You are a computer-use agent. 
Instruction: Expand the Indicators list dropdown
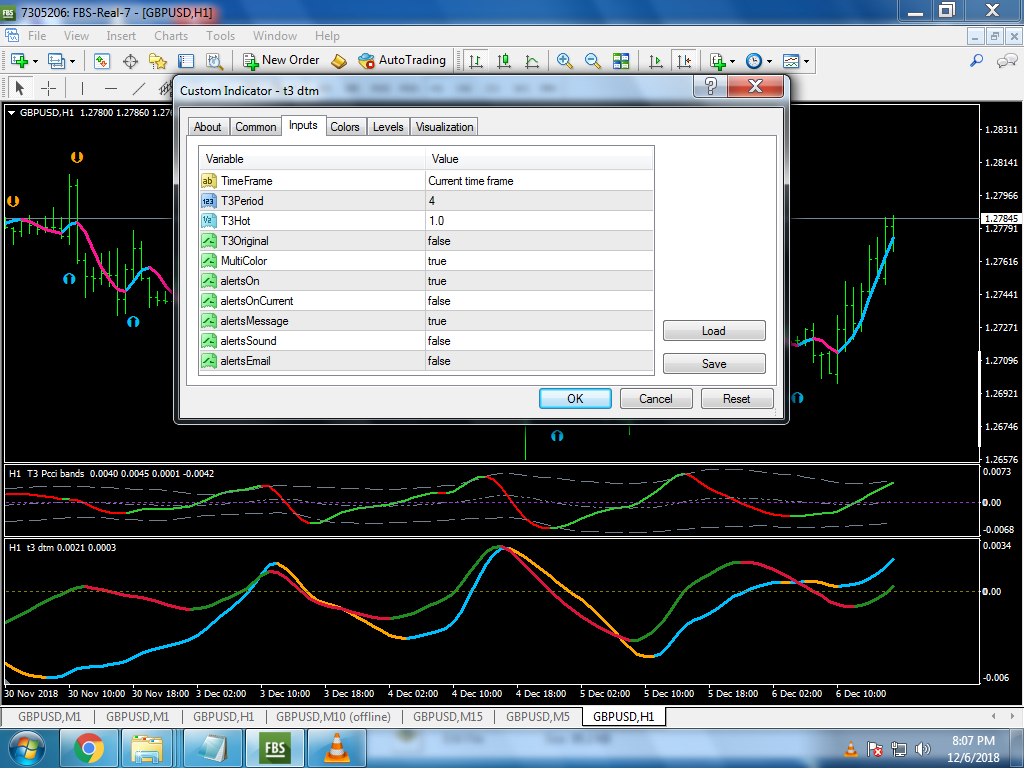[x=733, y=61]
